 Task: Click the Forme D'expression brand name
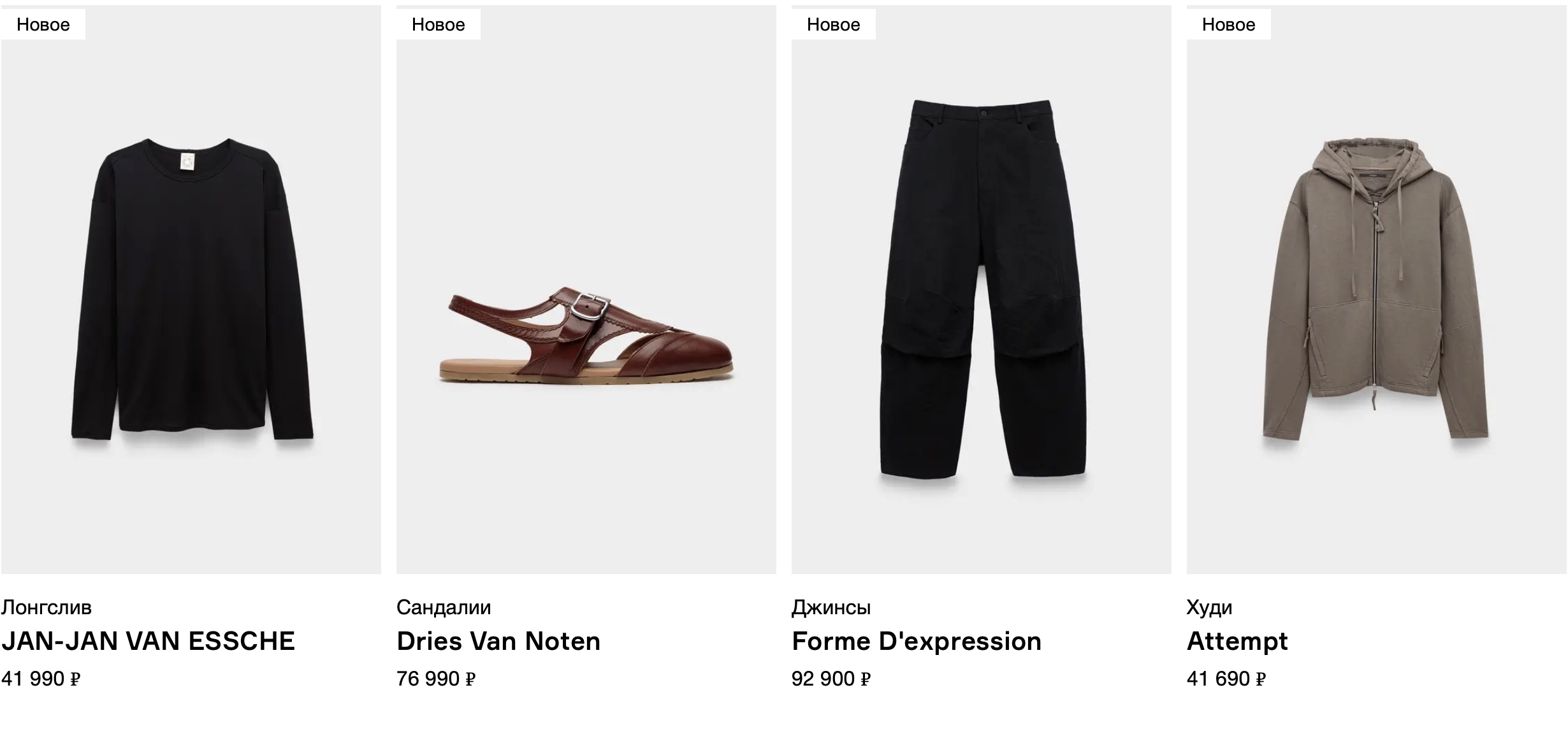click(x=917, y=641)
